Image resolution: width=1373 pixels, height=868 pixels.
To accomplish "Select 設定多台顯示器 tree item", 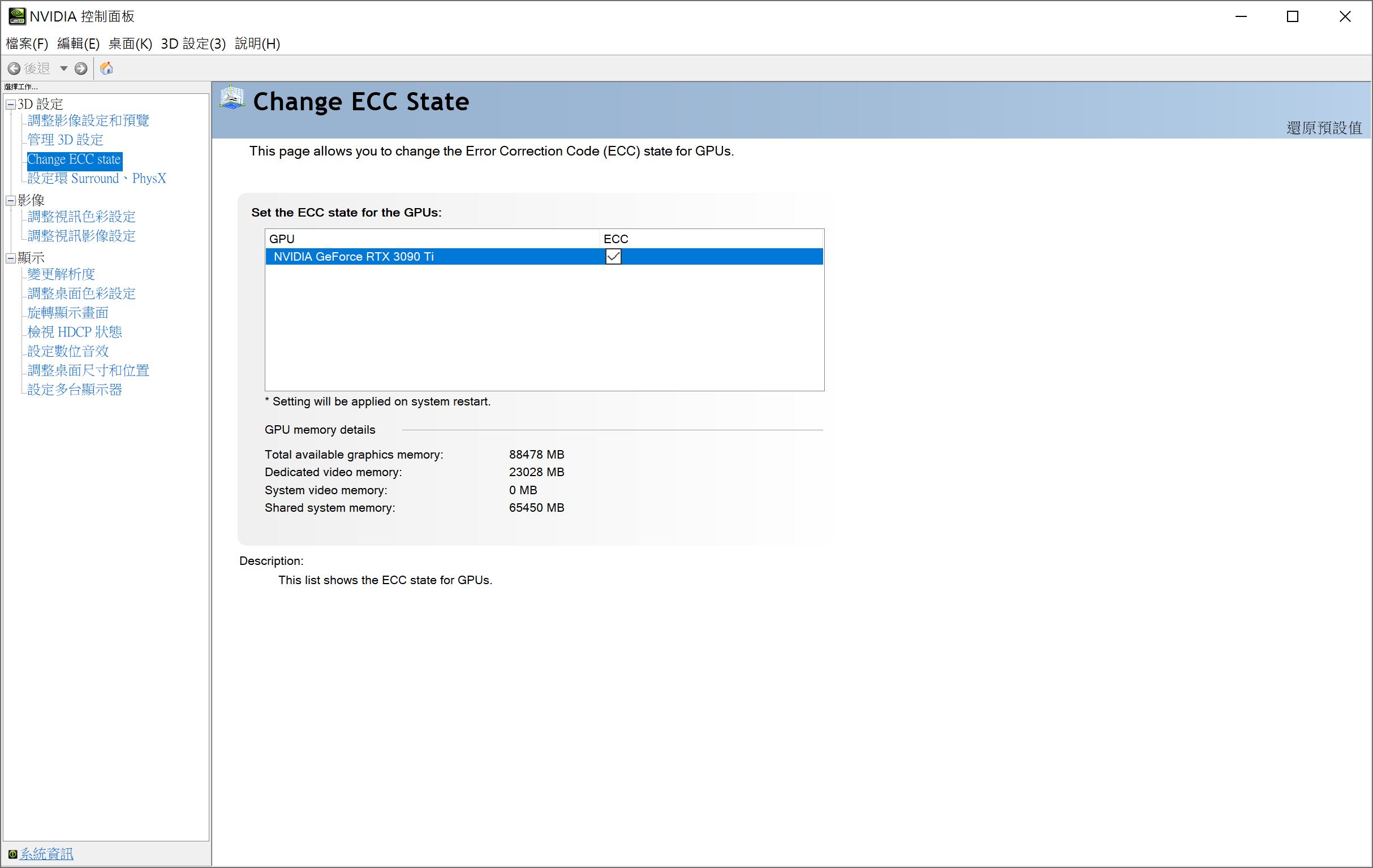I will [75, 390].
